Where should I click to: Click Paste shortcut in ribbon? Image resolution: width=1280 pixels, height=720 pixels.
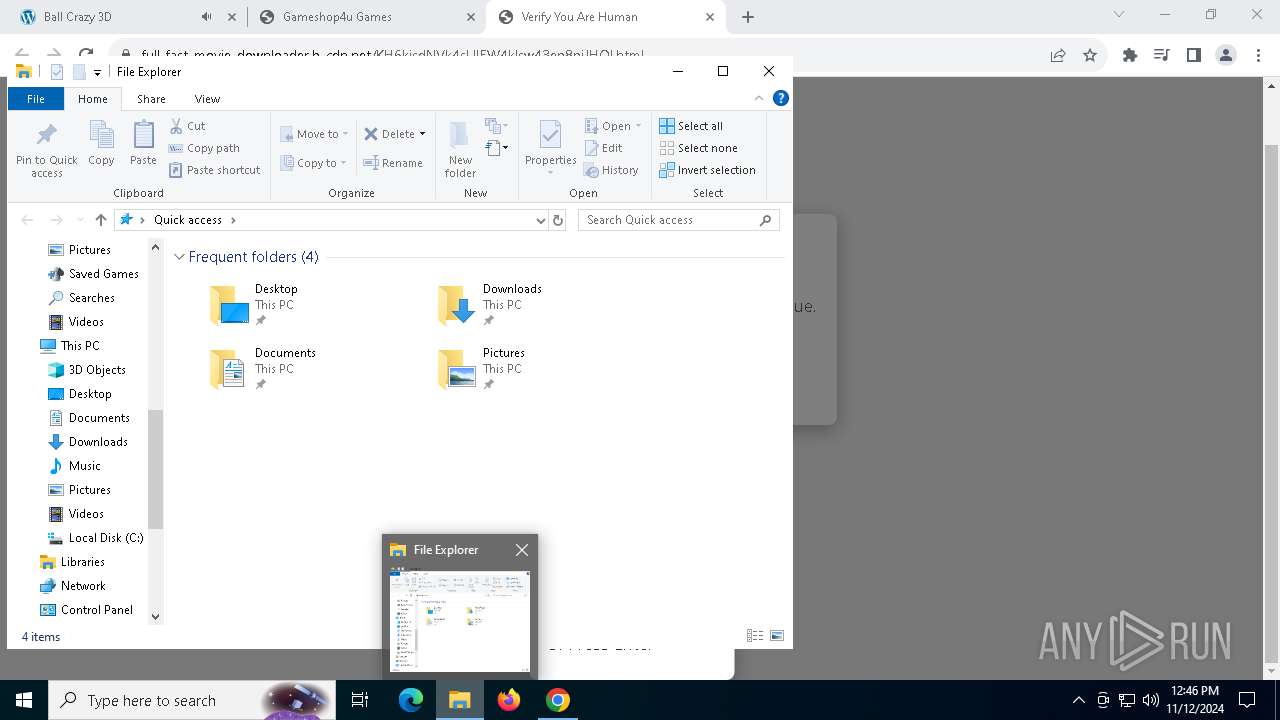[214, 170]
